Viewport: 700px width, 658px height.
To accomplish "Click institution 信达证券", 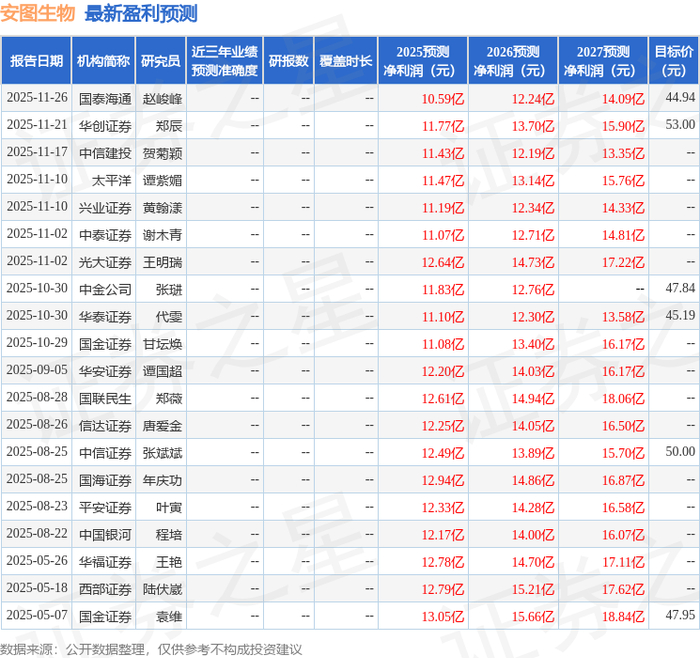I will tap(105, 425).
